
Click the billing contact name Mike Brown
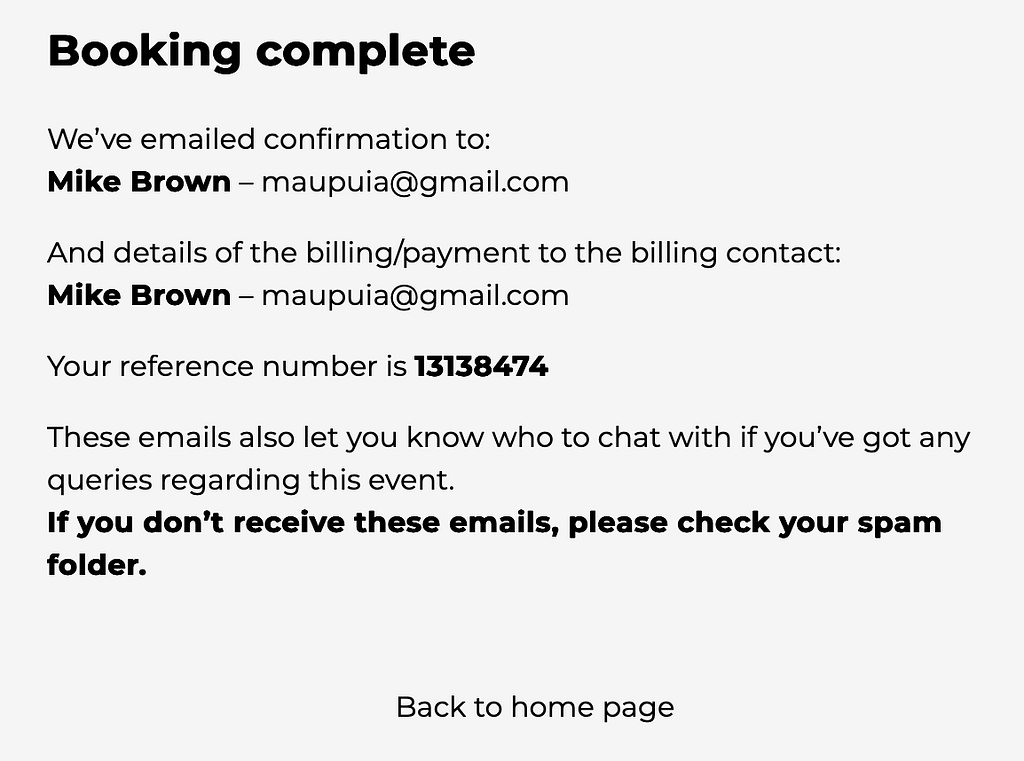click(x=139, y=295)
